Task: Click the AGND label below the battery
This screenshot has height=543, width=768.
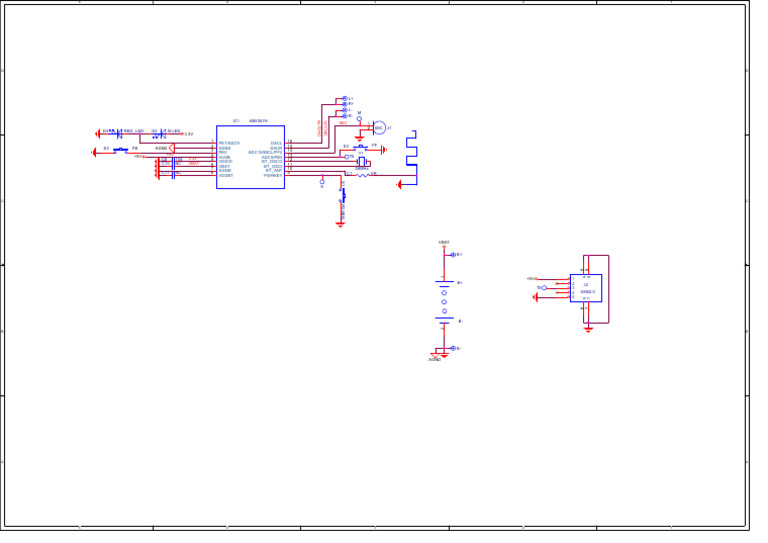Action: coord(435,359)
